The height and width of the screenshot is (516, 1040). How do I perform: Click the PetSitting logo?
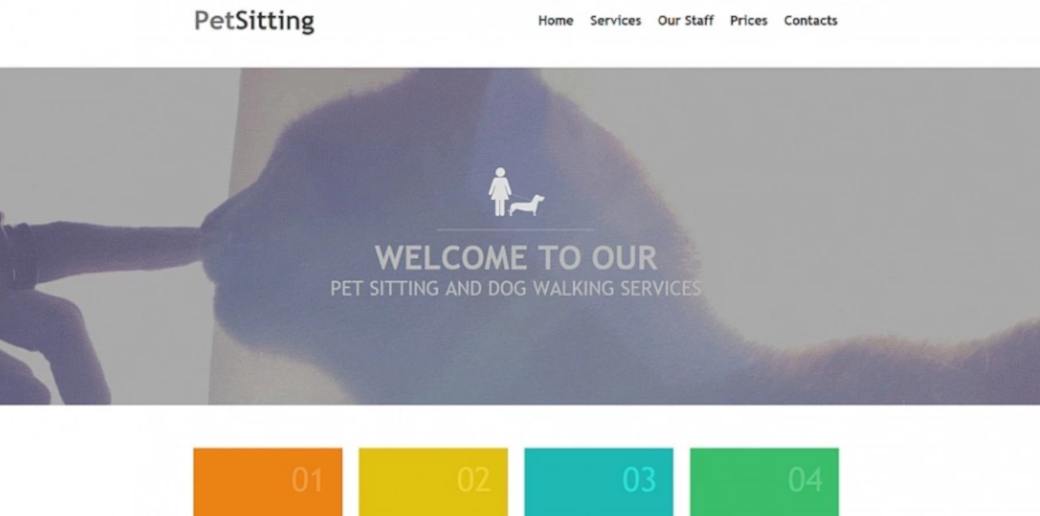(x=255, y=21)
